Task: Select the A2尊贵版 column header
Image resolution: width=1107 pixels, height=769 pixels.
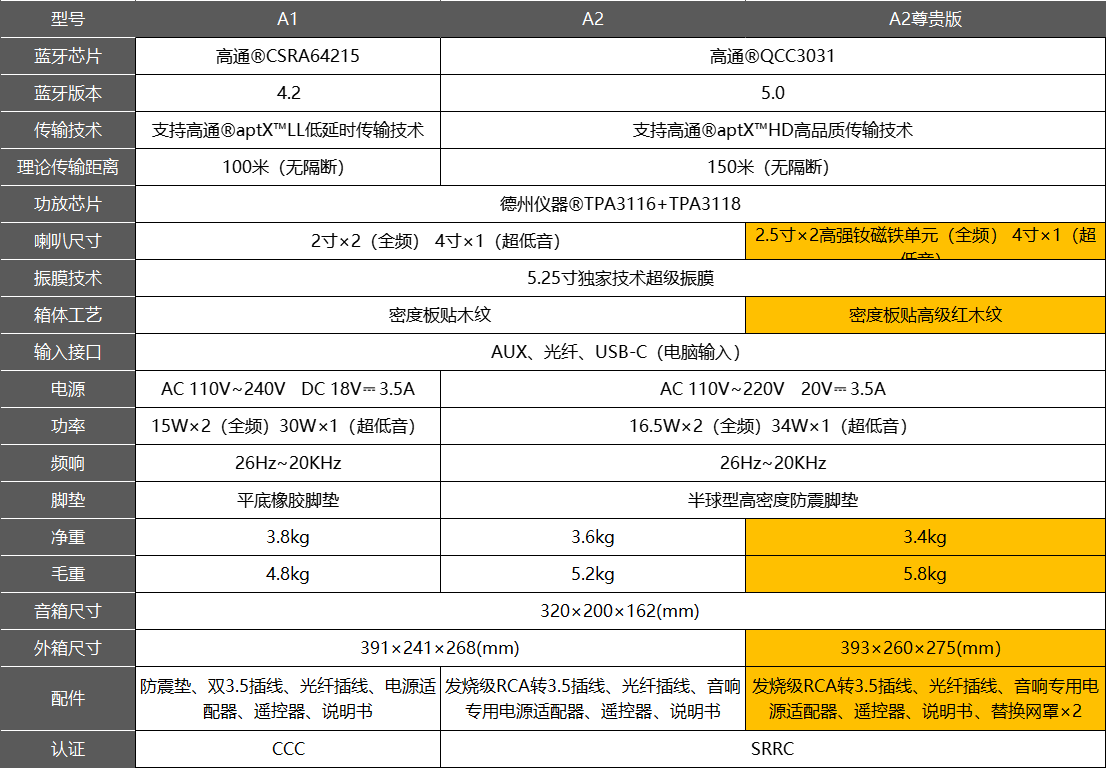Action: pos(926,19)
